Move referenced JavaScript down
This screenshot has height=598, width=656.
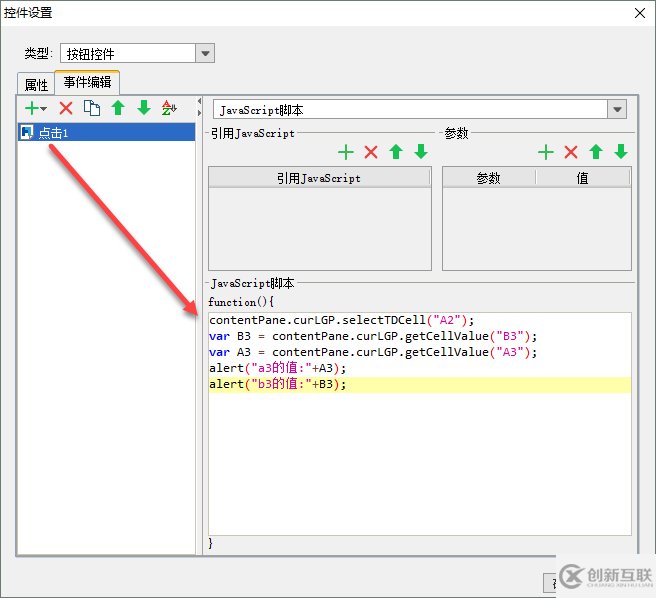[x=421, y=152]
